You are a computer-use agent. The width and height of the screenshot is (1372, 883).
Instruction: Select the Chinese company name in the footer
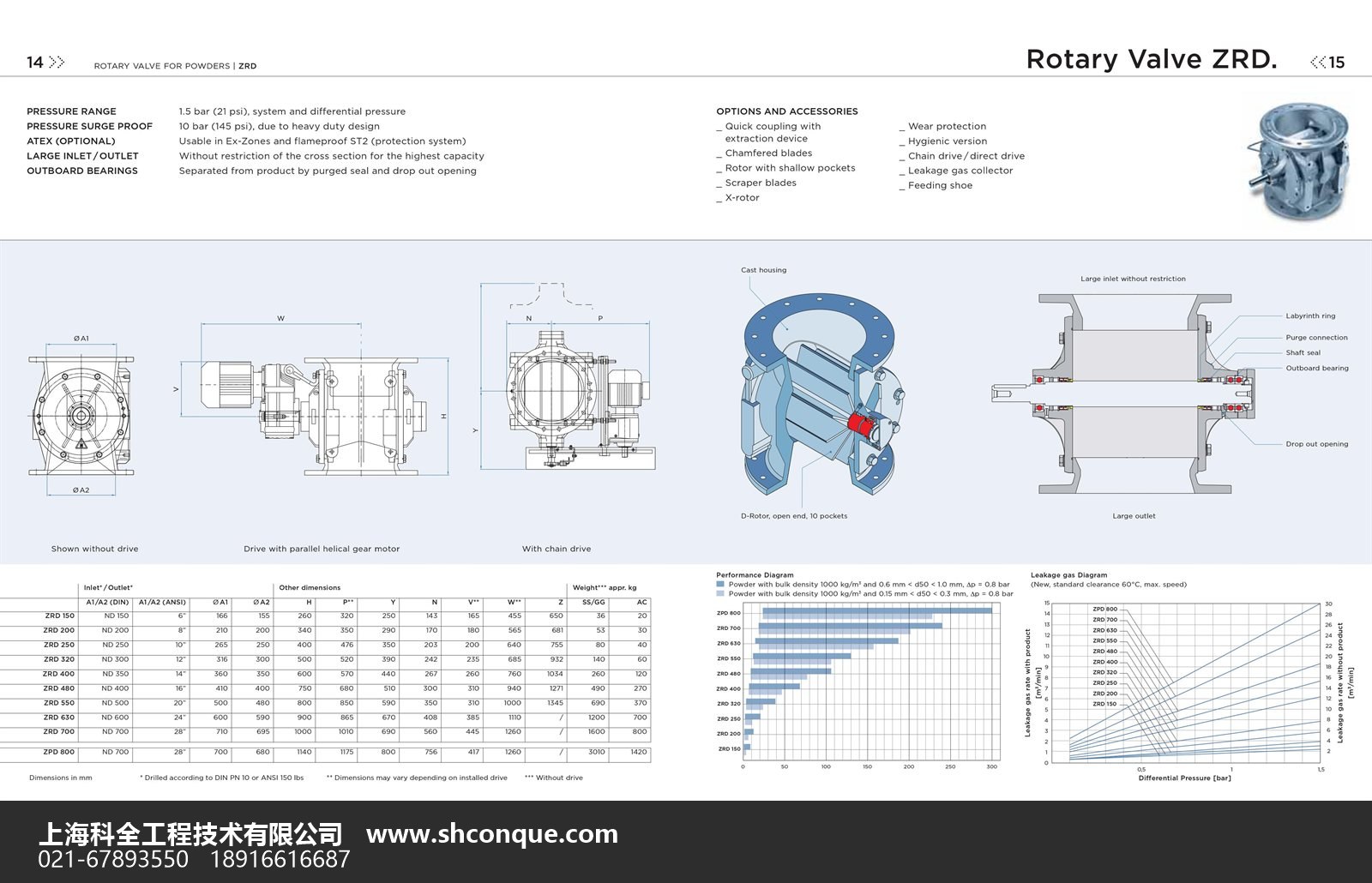190,833
